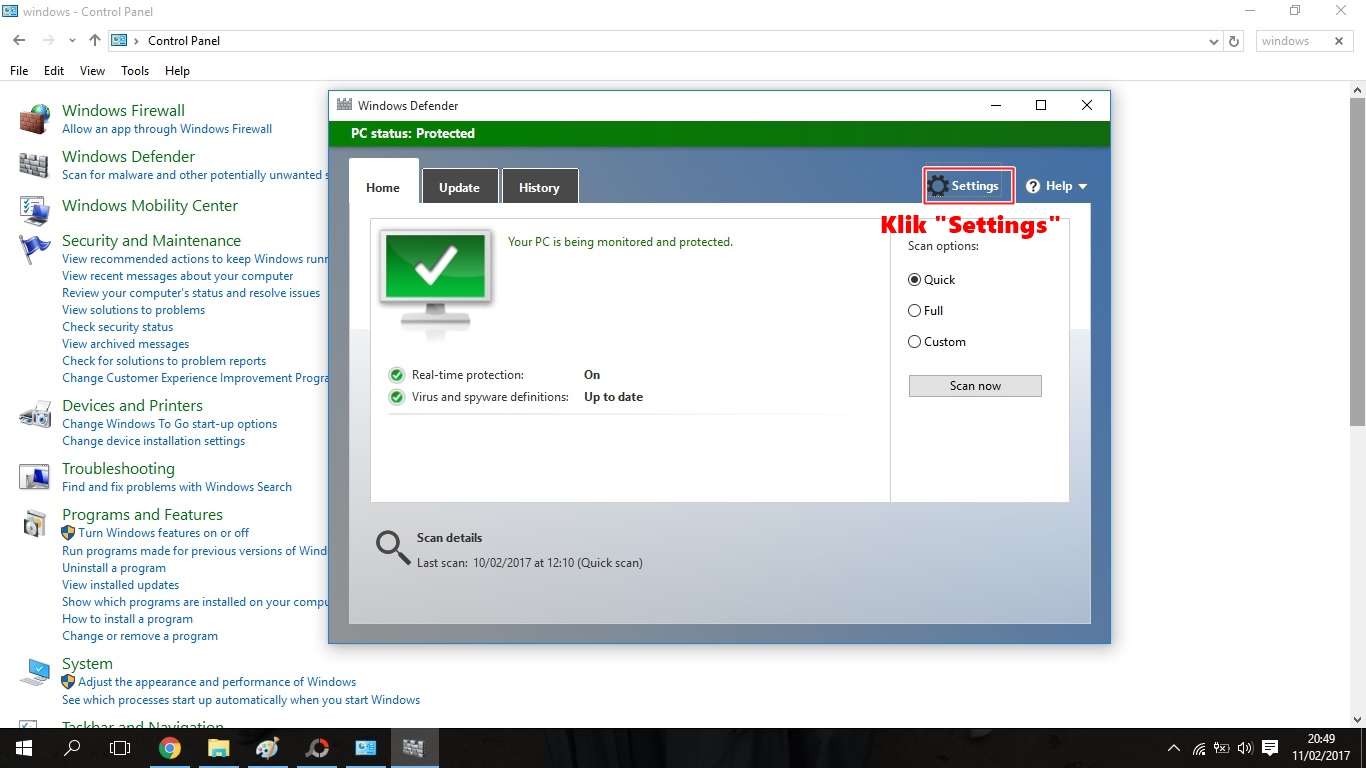The height and width of the screenshot is (768, 1366).
Task: Click the Back navigation arrow
Action: coord(19,41)
